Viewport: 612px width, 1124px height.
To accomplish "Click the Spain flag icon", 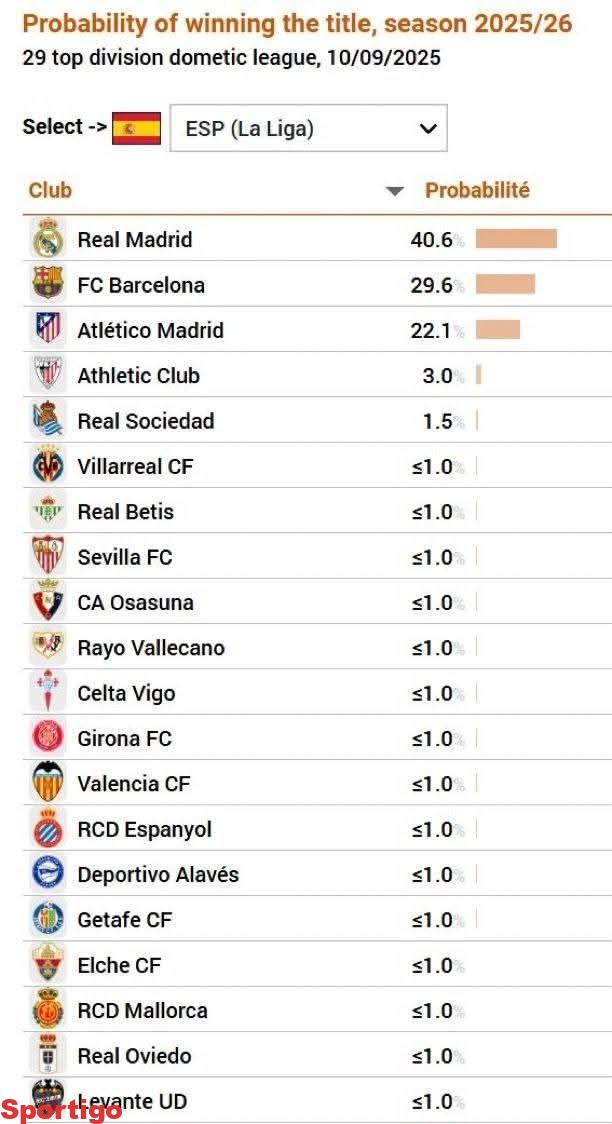I will (x=137, y=129).
